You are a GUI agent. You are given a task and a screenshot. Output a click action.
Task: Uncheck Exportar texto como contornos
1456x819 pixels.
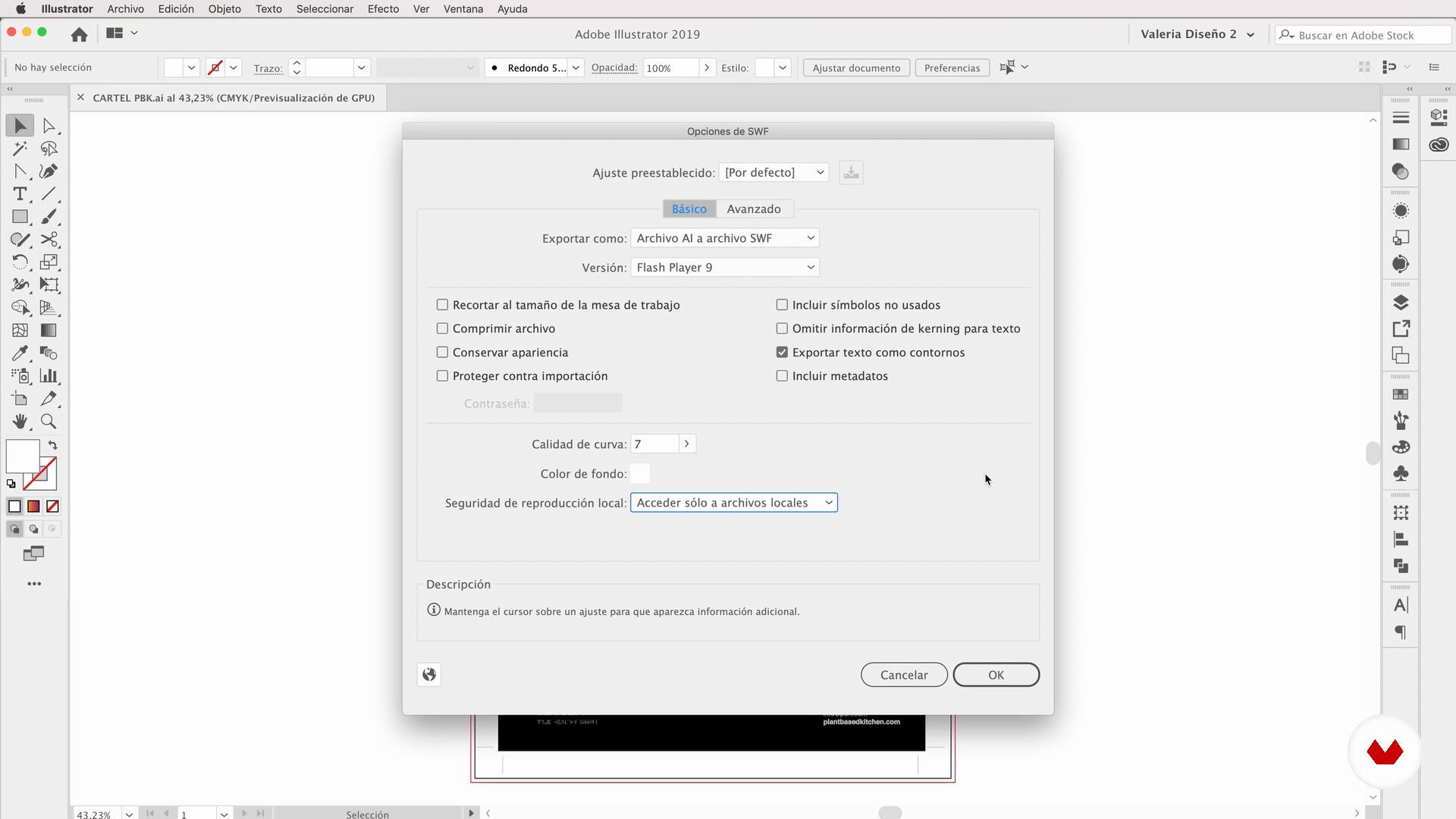[782, 353]
